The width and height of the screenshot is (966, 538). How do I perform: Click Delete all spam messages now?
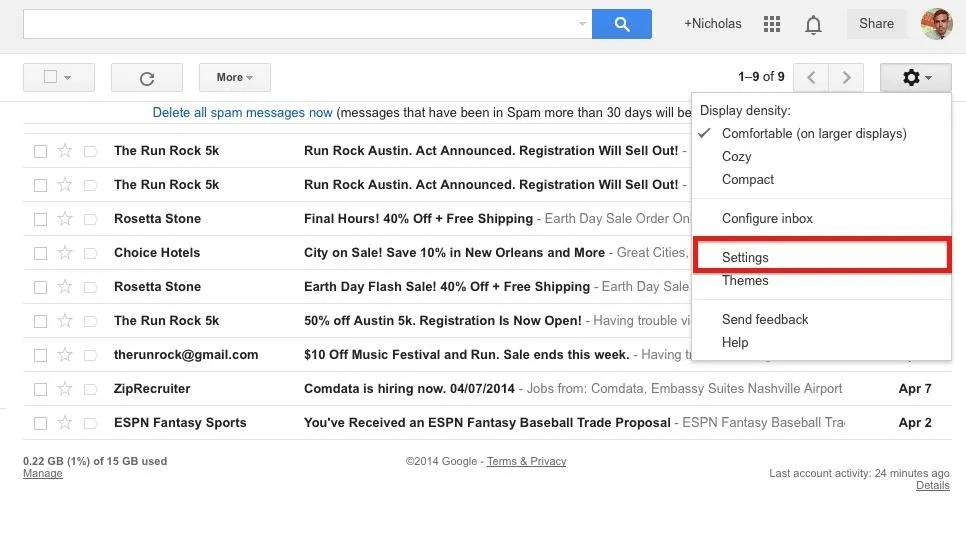point(242,113)
